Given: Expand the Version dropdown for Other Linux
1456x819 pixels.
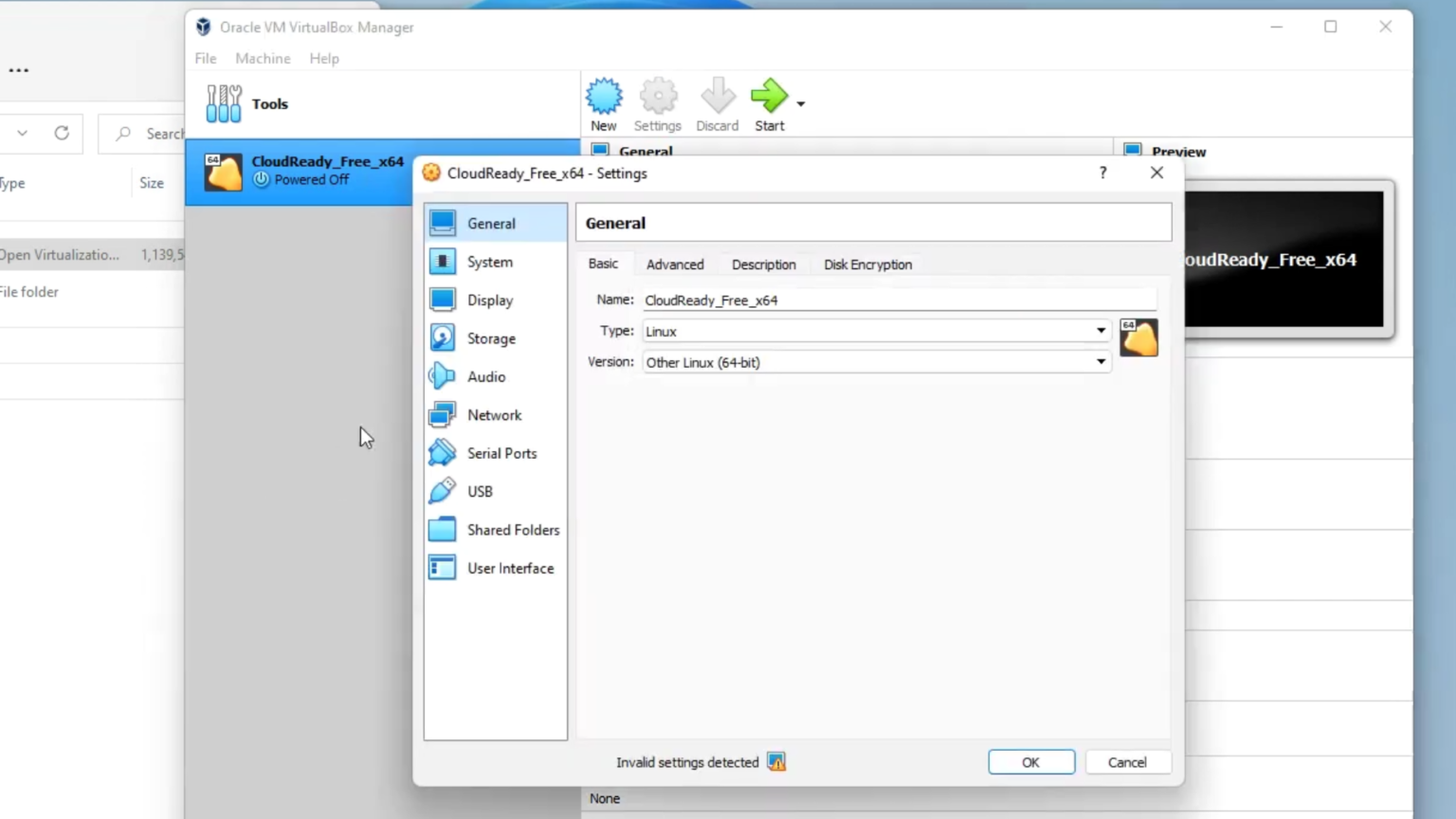Looking at the screenshot, I should (x=1100, y=361).
